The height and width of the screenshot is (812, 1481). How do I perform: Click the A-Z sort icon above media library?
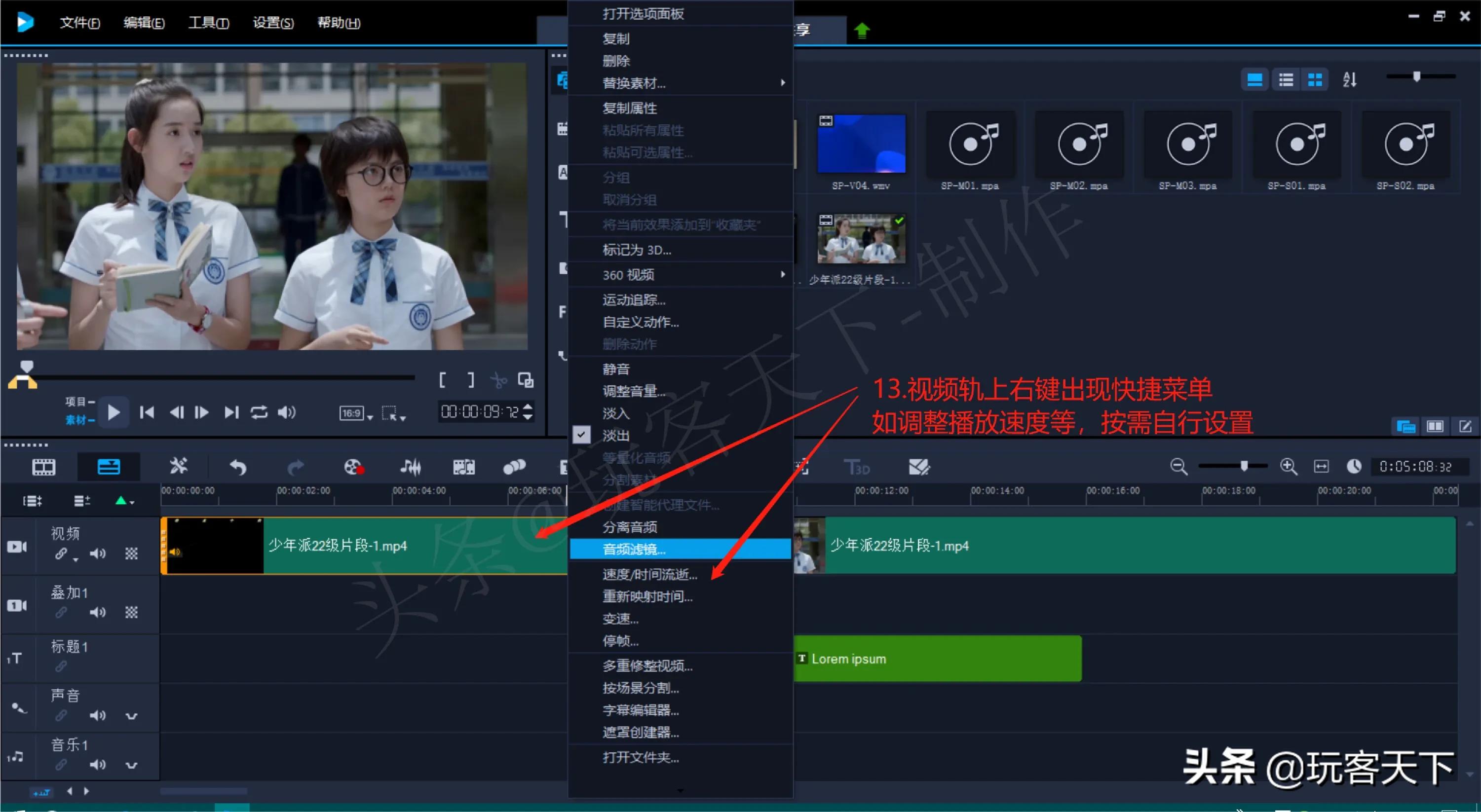pos(1350,79)
